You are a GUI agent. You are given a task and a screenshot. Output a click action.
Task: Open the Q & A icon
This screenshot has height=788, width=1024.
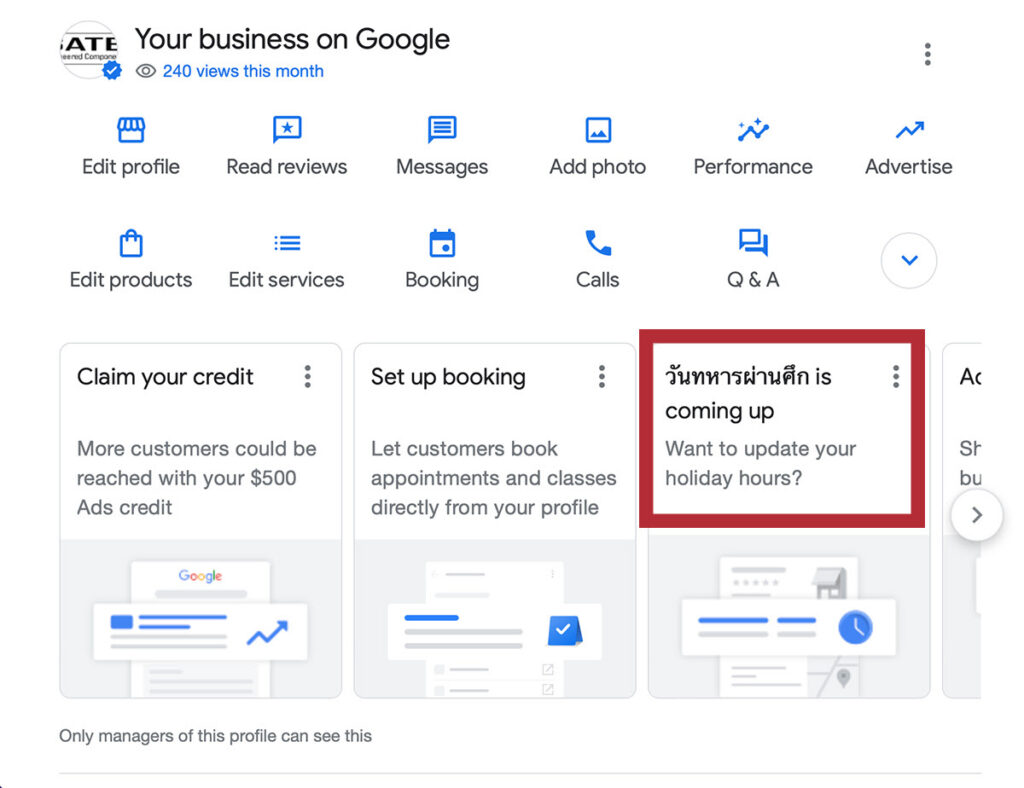(x=753, y=243)
